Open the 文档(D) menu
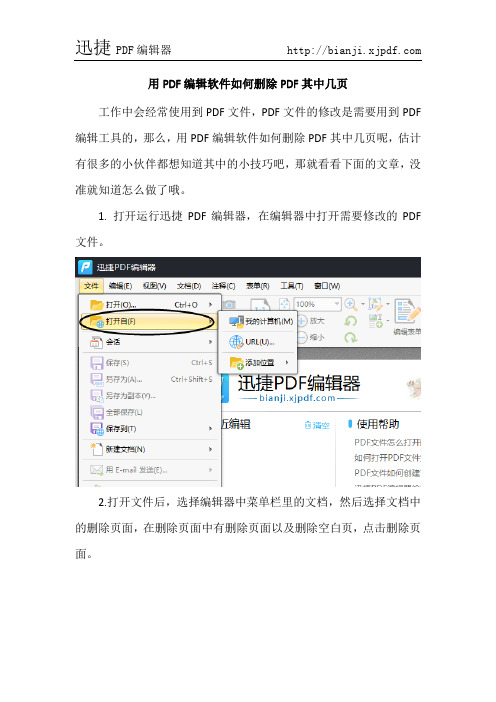This screenshot has height=702, width=496. (189, 286)
